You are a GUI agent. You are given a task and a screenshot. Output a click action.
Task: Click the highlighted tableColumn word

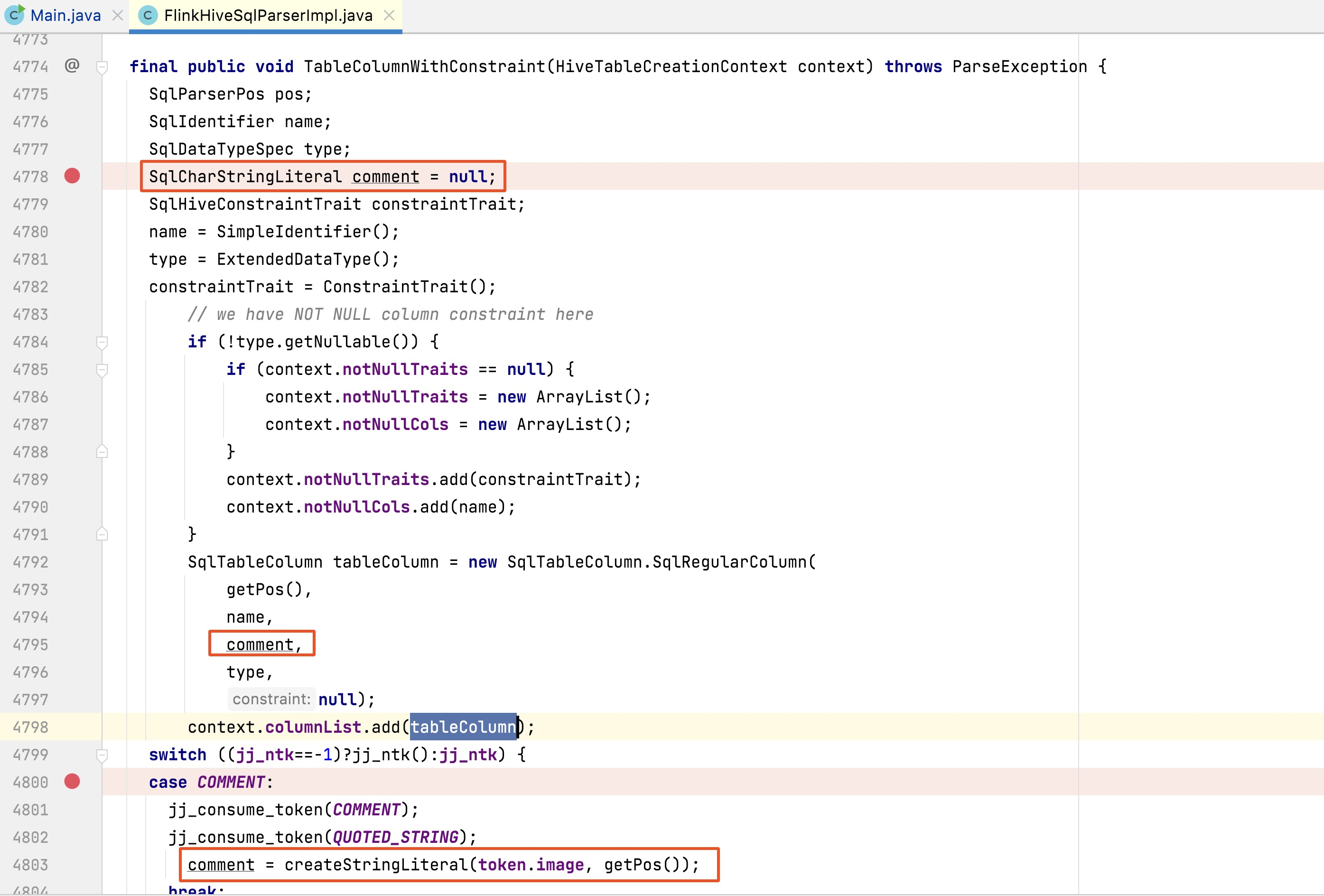pos(463,727)
